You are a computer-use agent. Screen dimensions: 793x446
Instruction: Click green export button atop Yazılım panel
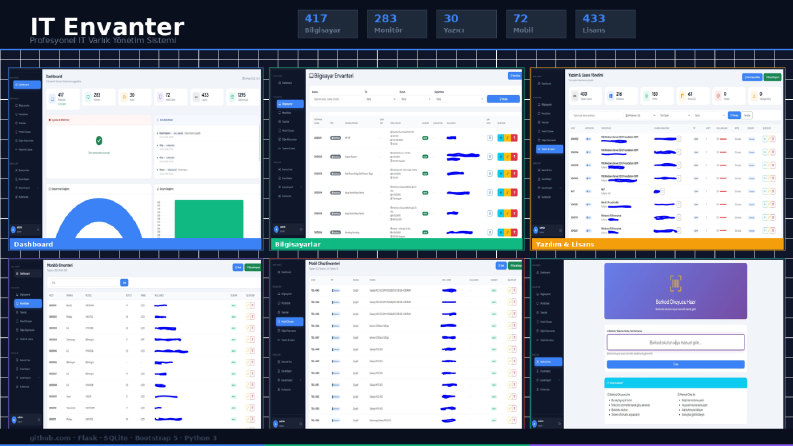point(772,77)
